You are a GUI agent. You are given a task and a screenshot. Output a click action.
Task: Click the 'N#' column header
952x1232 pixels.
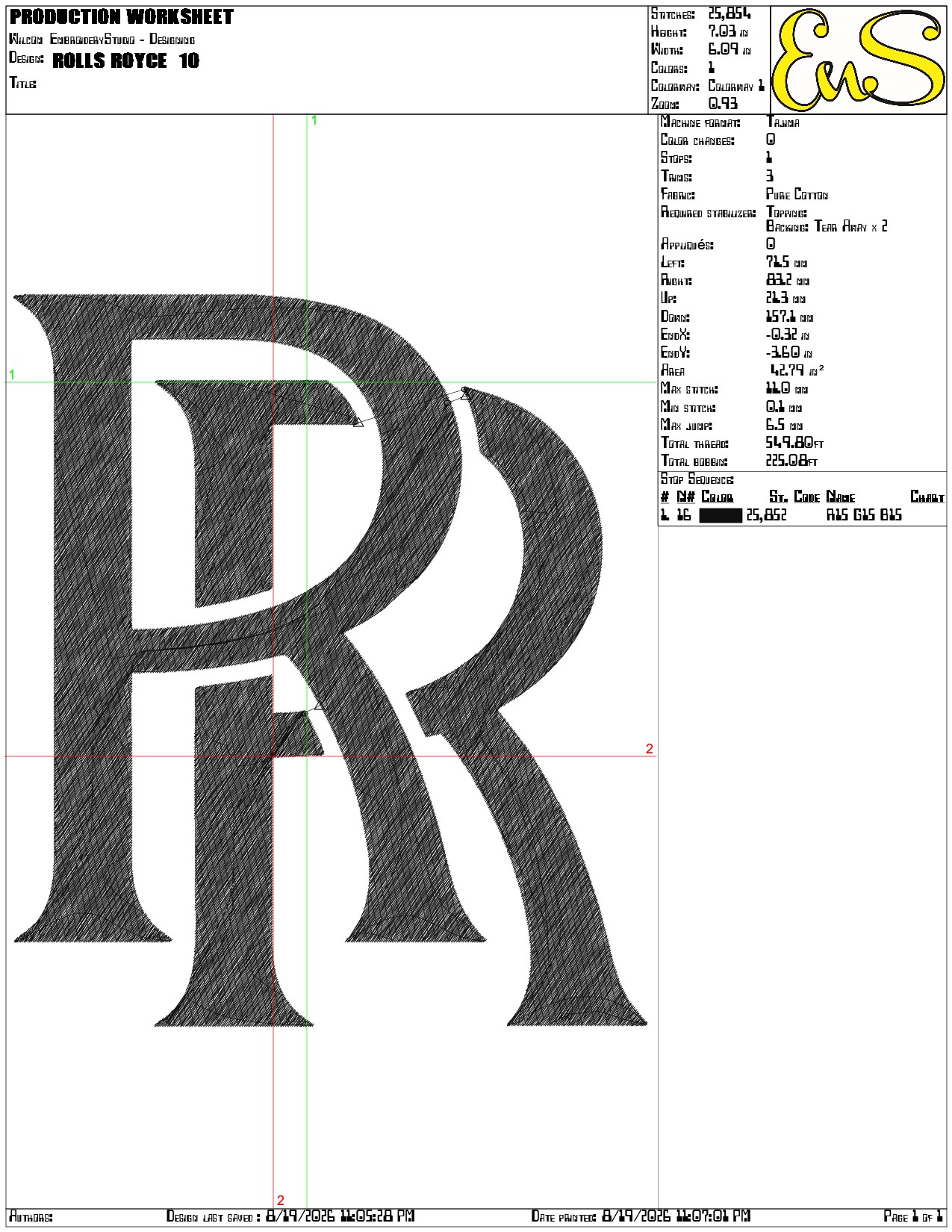tap(685, 497)
